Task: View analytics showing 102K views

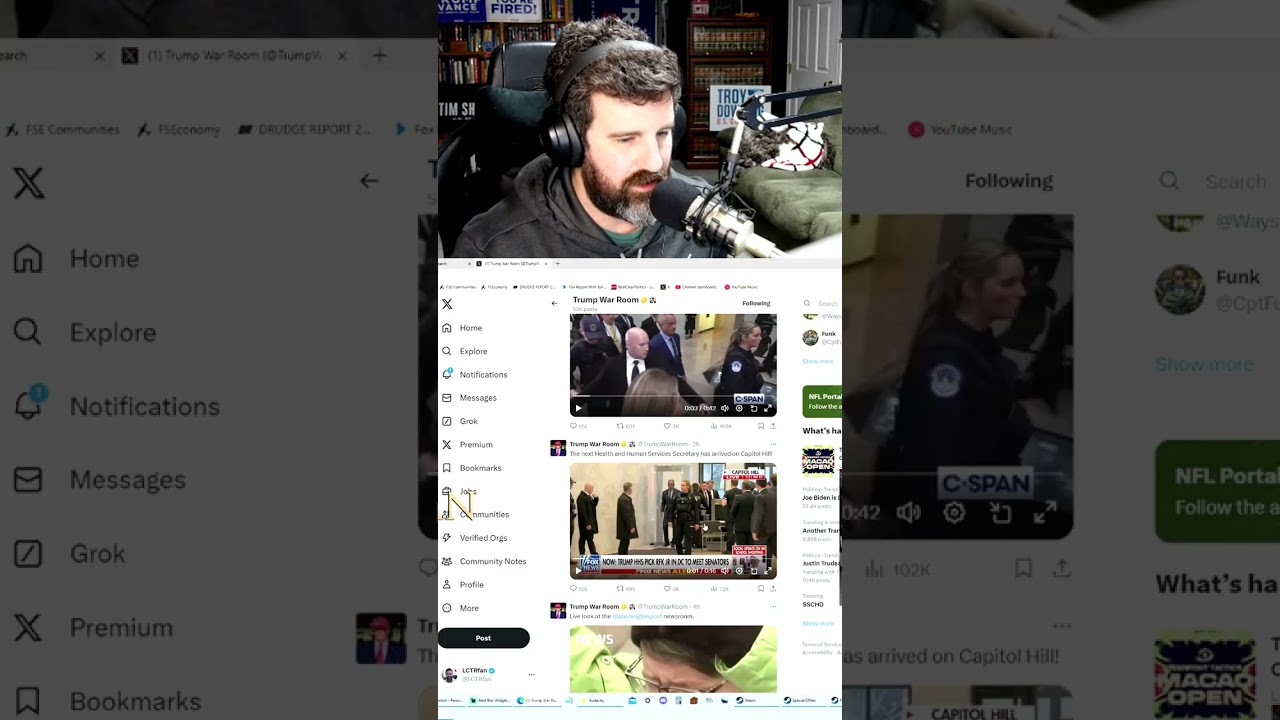Action: pos(722,426)
